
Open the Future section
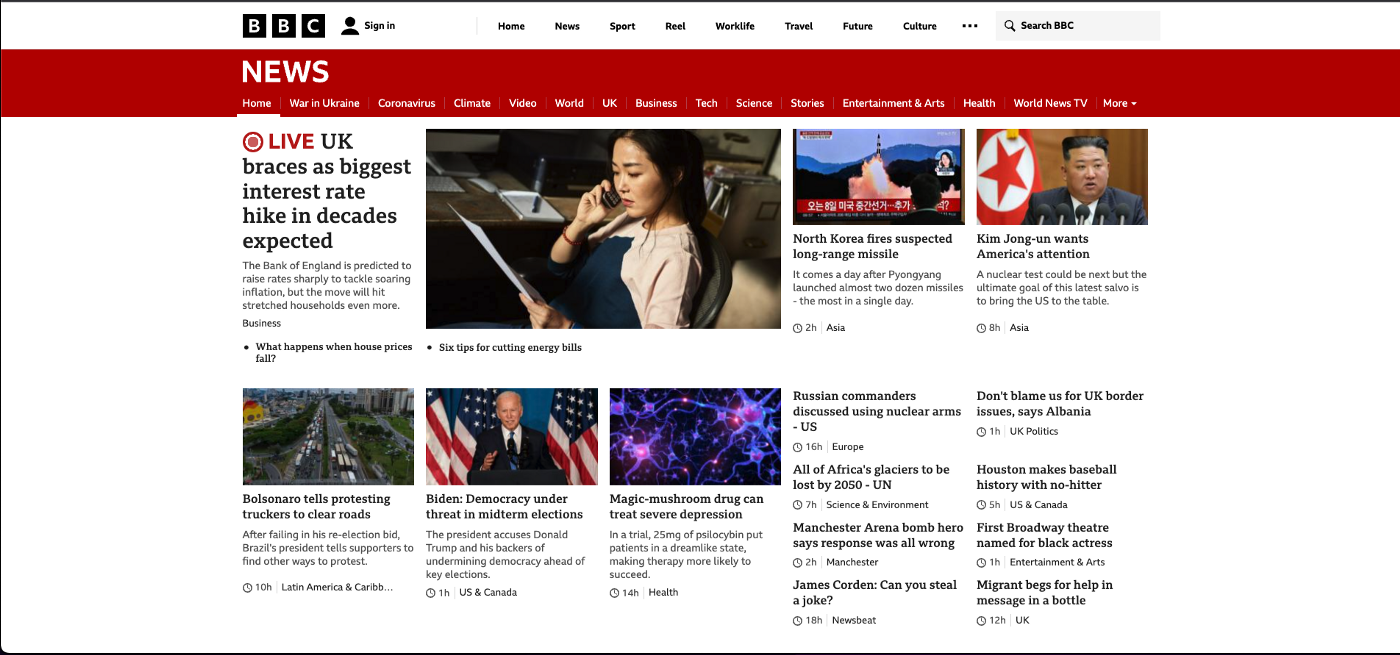click(858, 26)
